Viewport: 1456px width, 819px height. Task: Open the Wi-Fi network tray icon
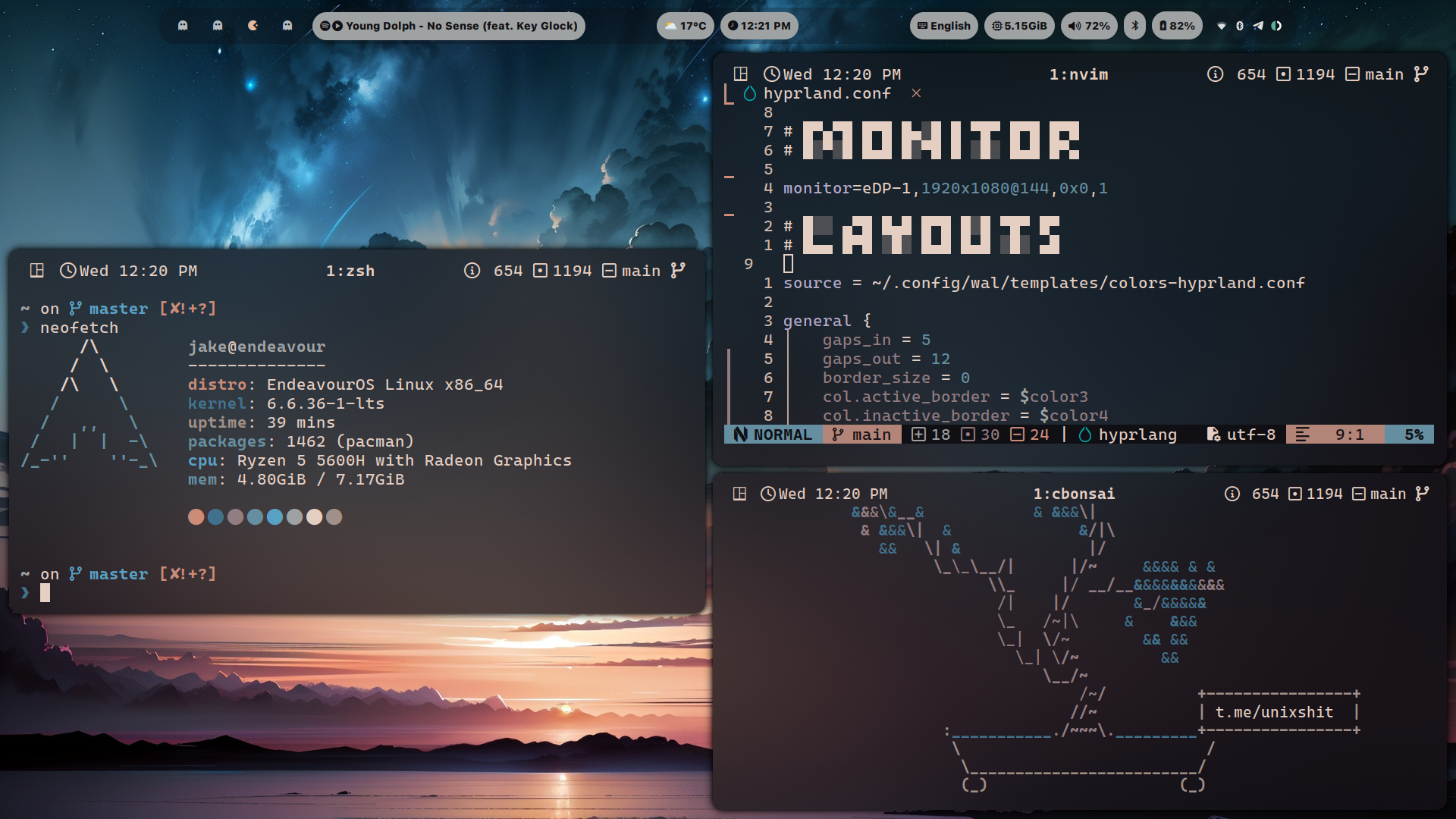1222,26
